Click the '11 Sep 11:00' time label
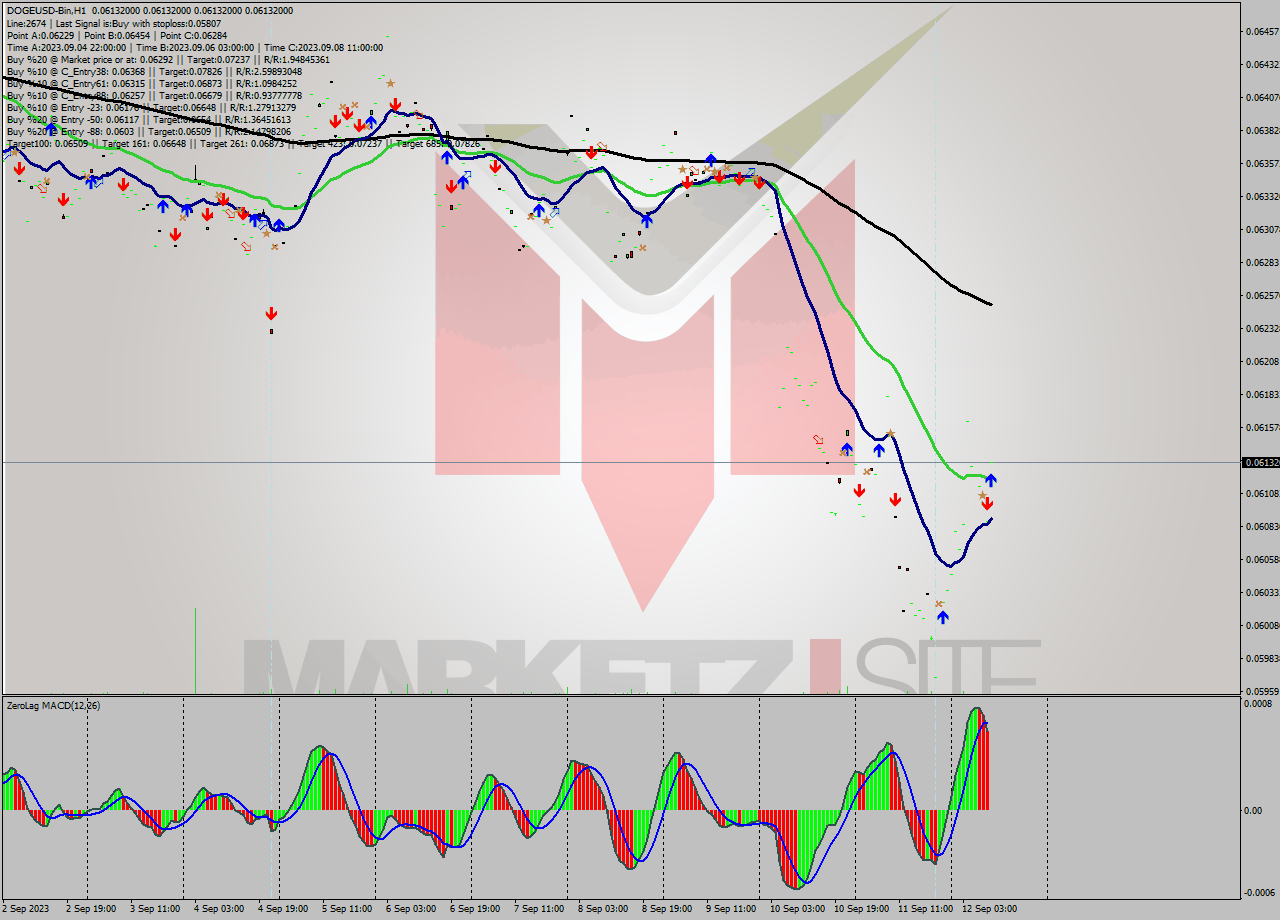 (x=925, y=908)
